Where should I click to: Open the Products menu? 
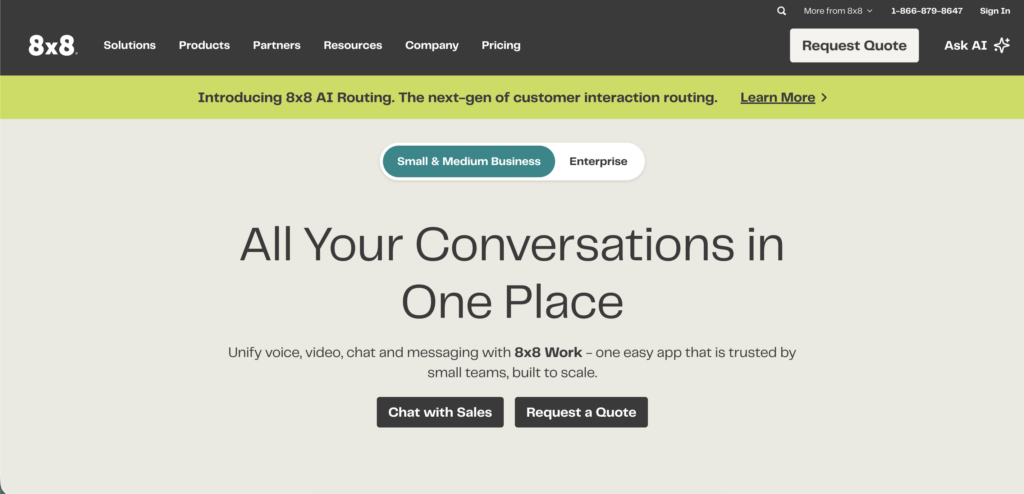(x=204, y=45)
